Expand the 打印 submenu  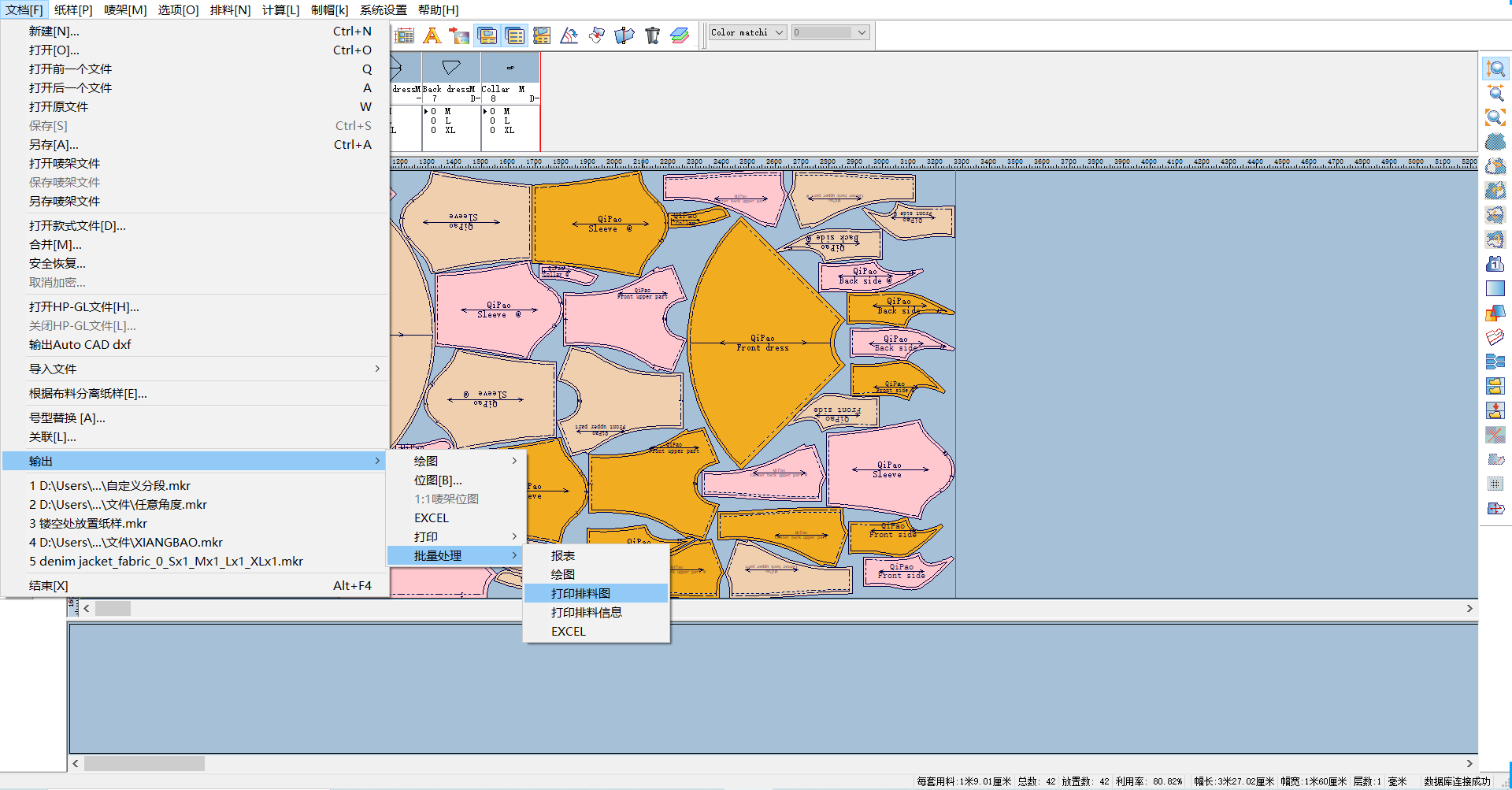[456, 537]
